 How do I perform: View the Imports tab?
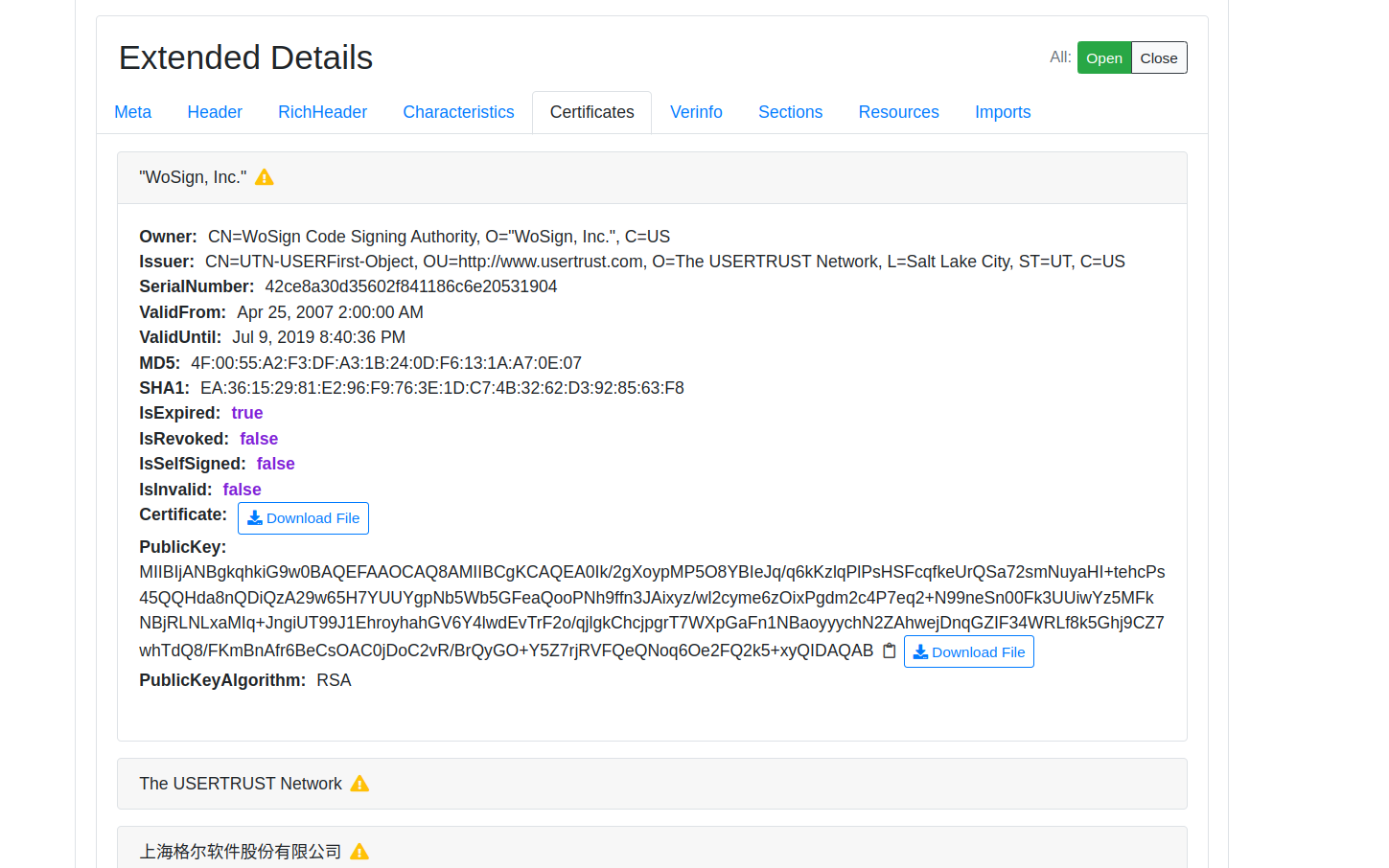click(1003, 112)
